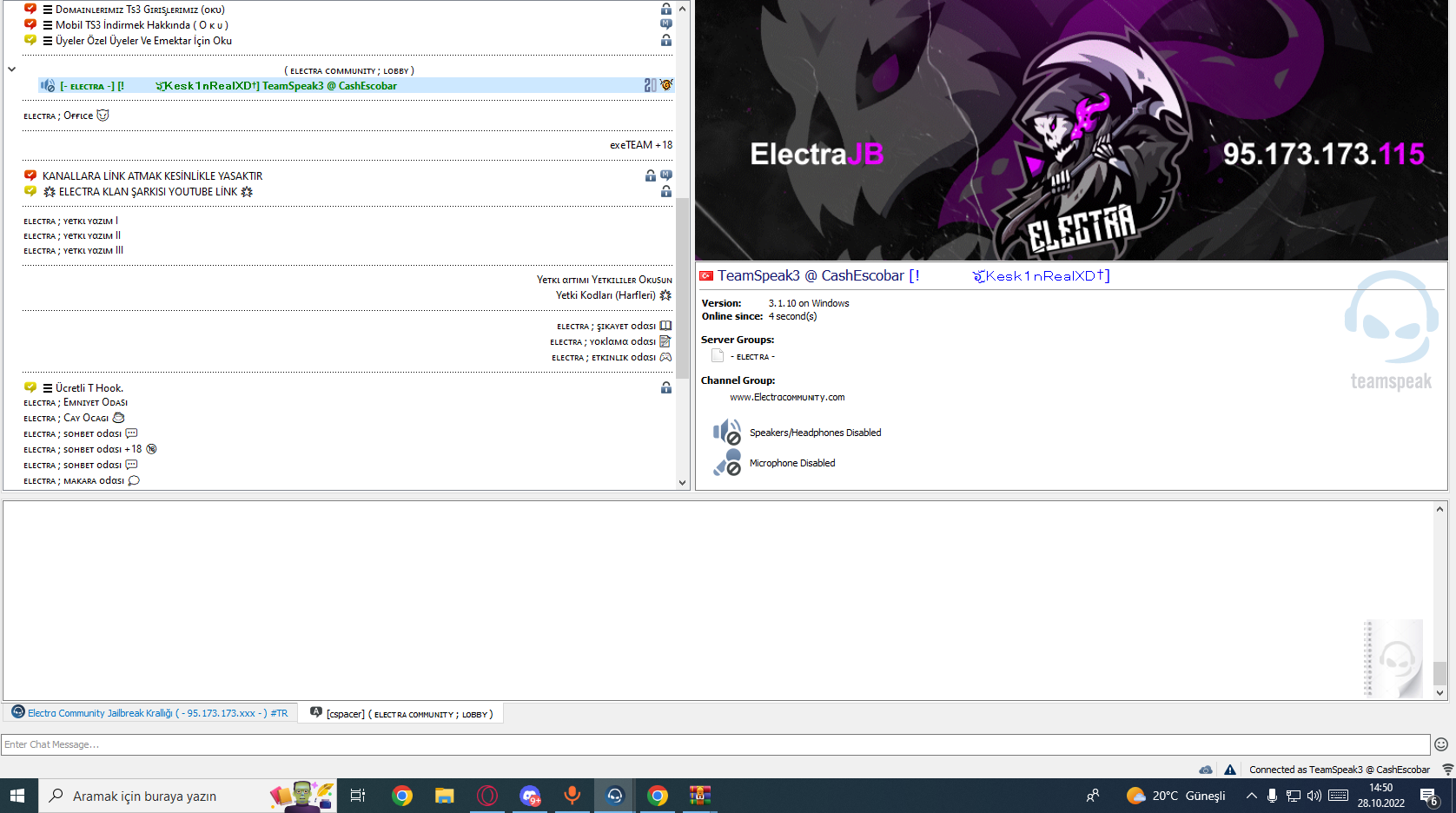Screen dimensions: 1456x813
Task: Click the yellow channel icon beside Ücretli T Hook
Action: pyautogui.click(x=30, y=387)
